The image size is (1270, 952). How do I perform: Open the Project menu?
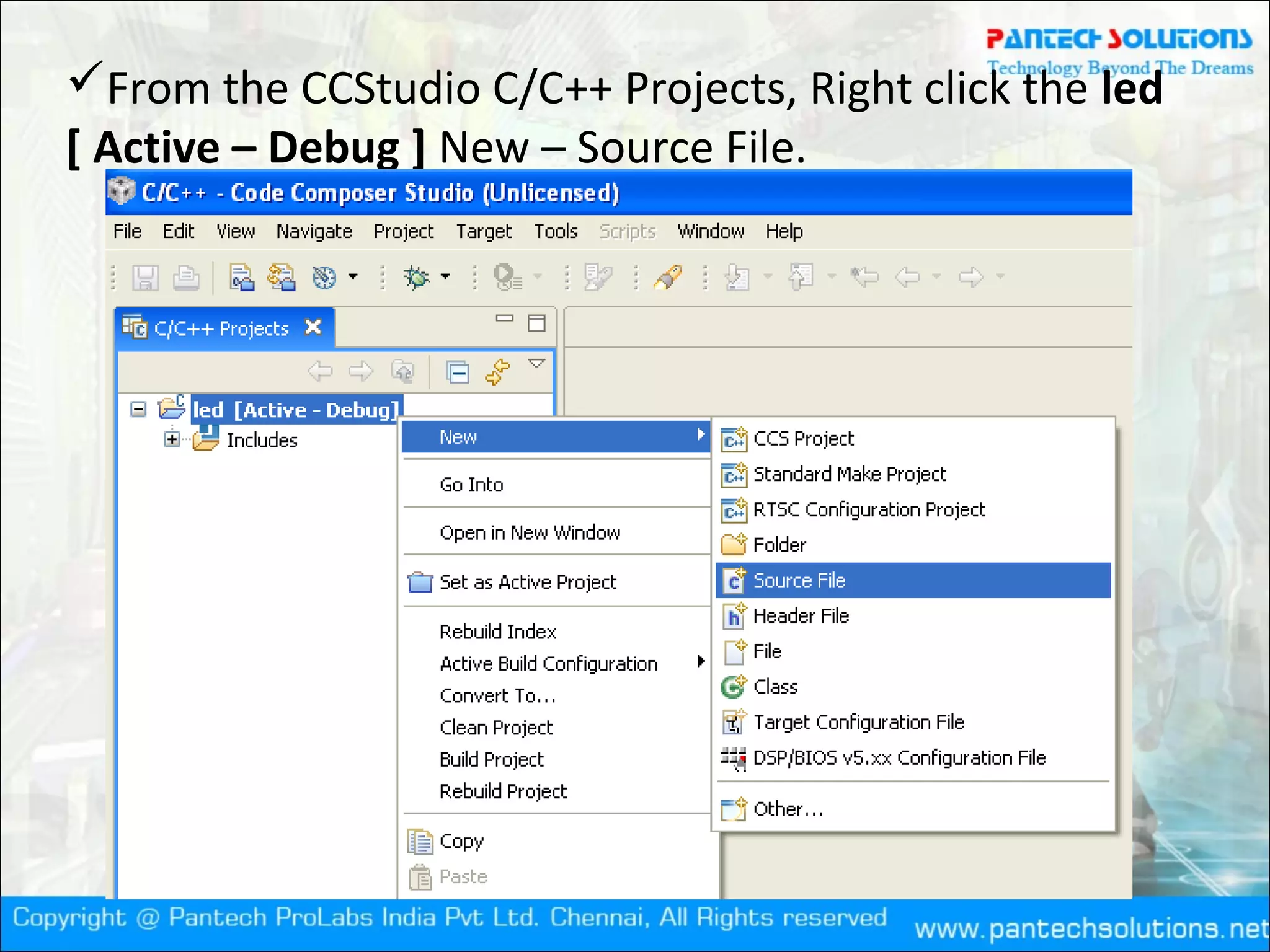(404, 231)
